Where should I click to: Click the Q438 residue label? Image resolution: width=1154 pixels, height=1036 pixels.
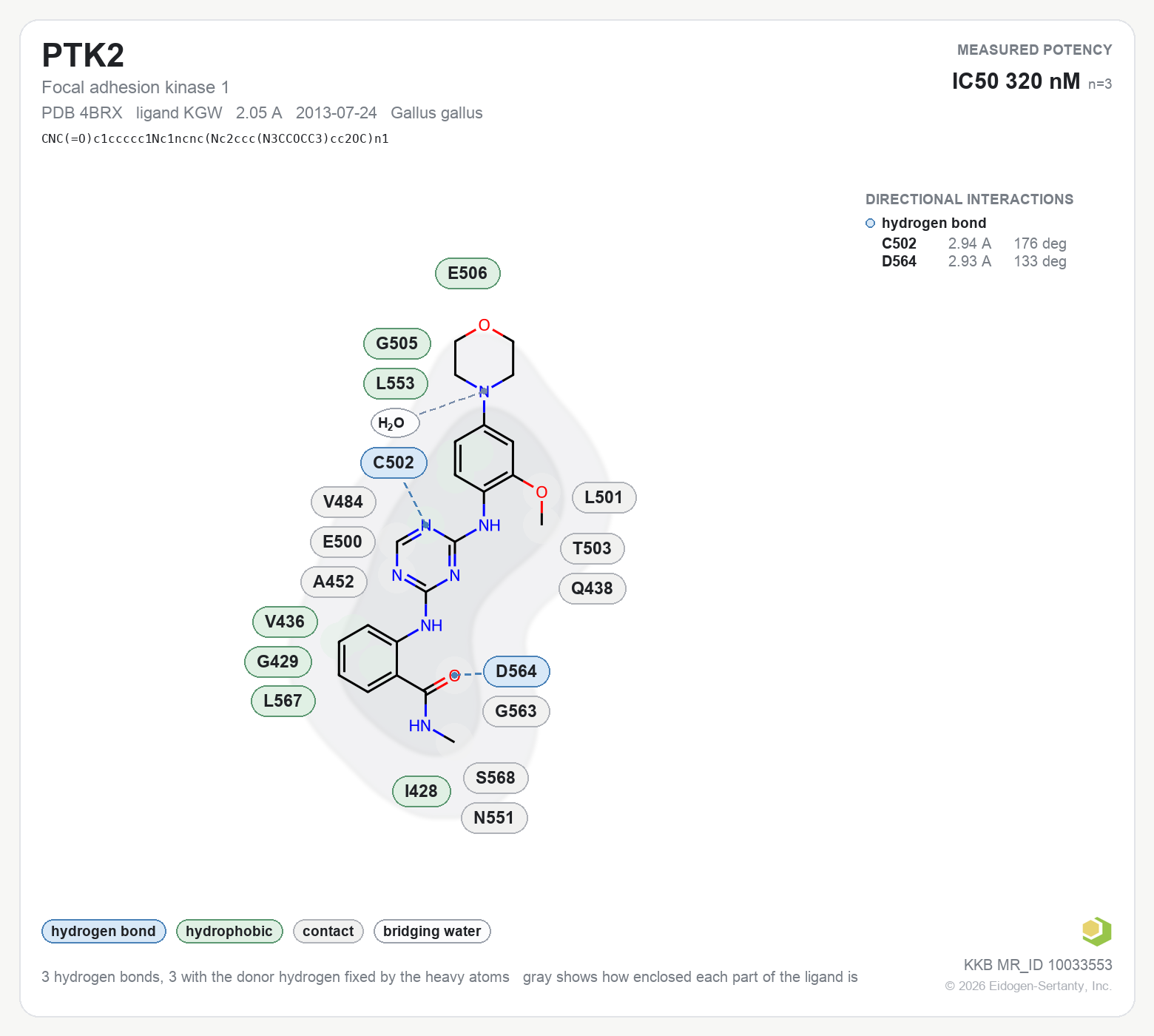tap(592, 588)
